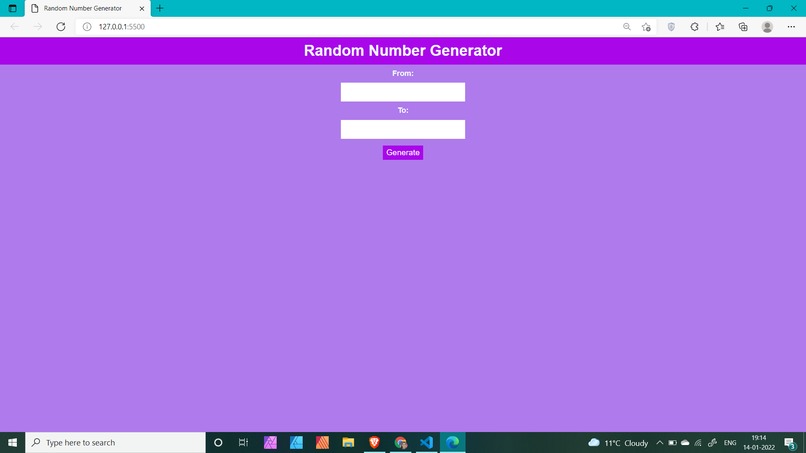The width and height of the screenshot is (806, 453).
Task: Open a new tab with plus button
Action: point(160,8)
